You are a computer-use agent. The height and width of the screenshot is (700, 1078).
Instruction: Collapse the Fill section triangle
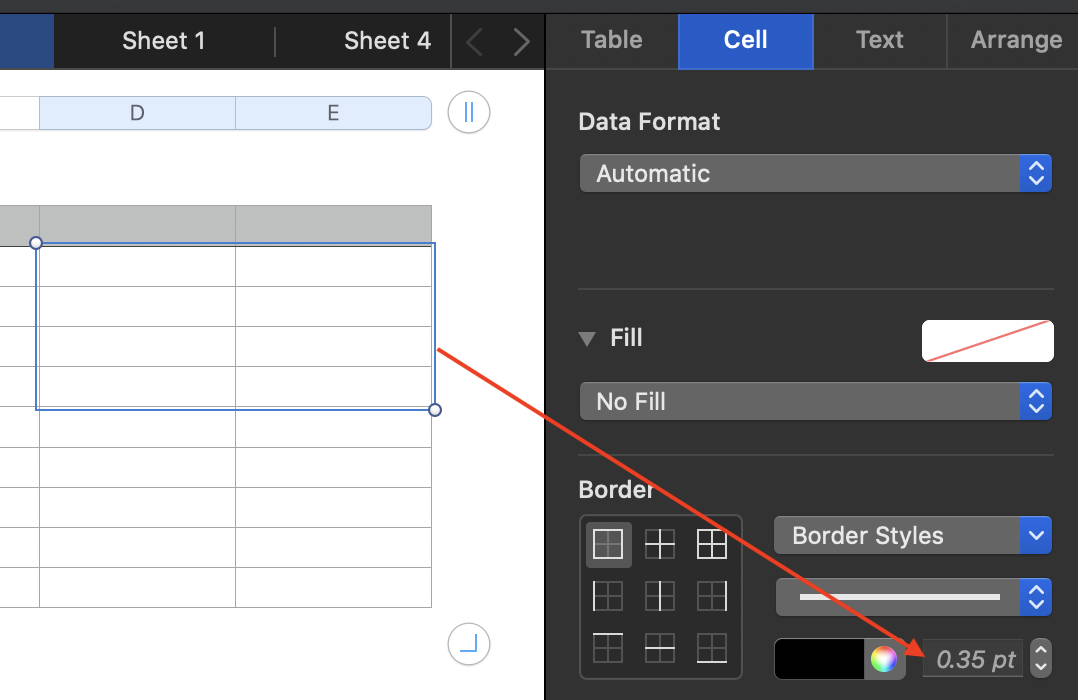pyautogui.click(x=587, y=338)
